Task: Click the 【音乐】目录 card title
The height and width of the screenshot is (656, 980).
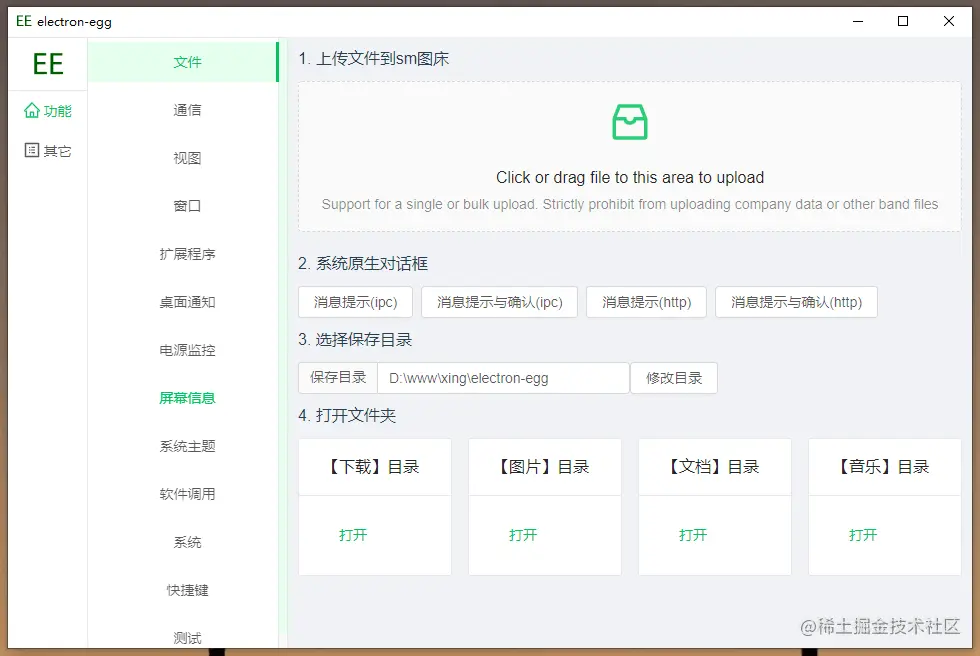Action: (884, 467)
